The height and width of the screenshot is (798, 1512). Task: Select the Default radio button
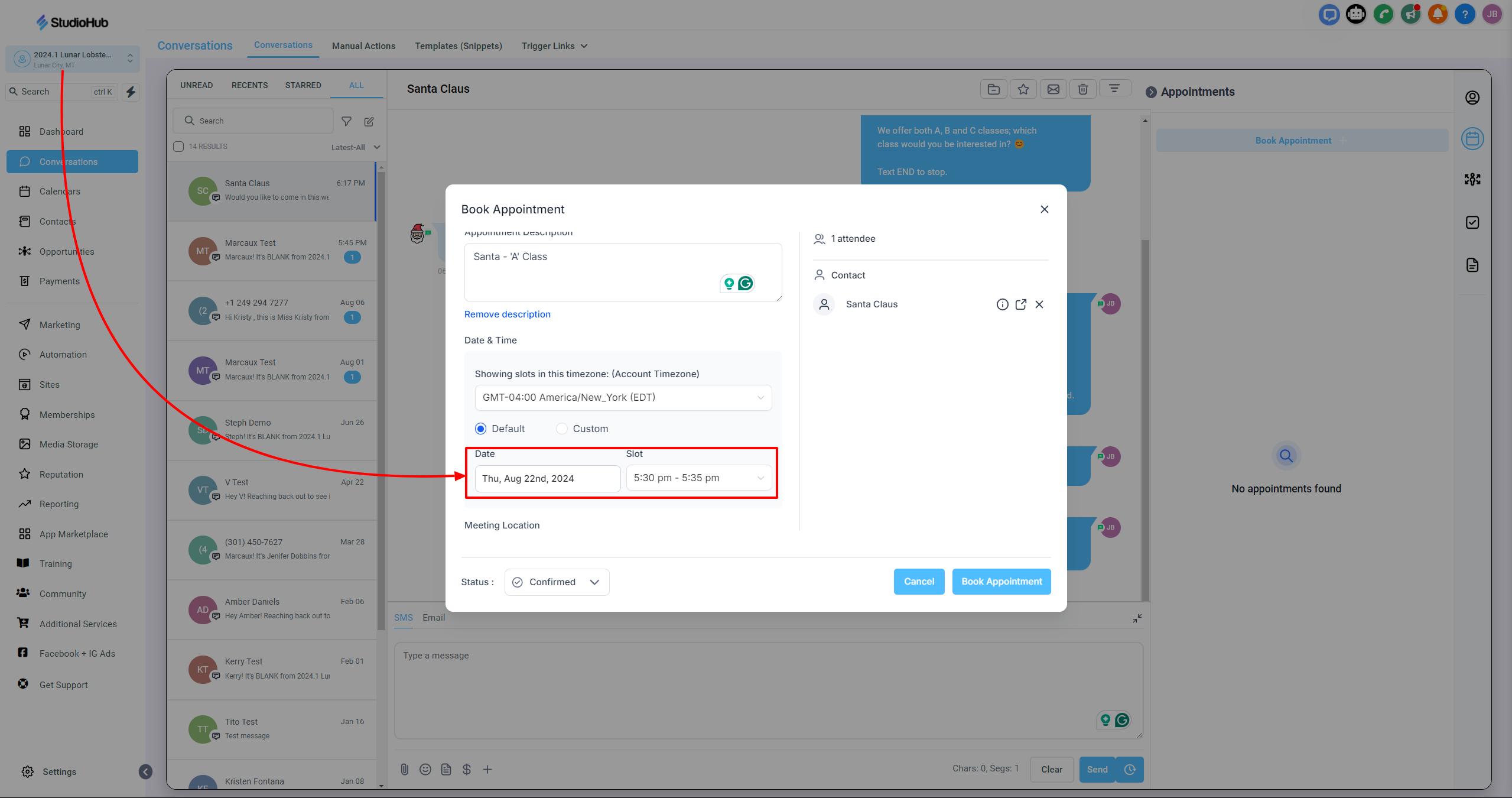click(x=481, y=429)
